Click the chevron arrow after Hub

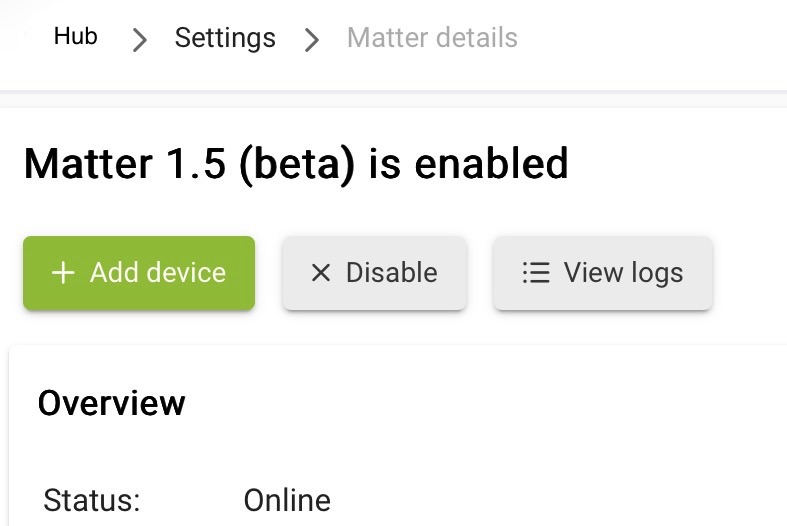tap(140, 40)
